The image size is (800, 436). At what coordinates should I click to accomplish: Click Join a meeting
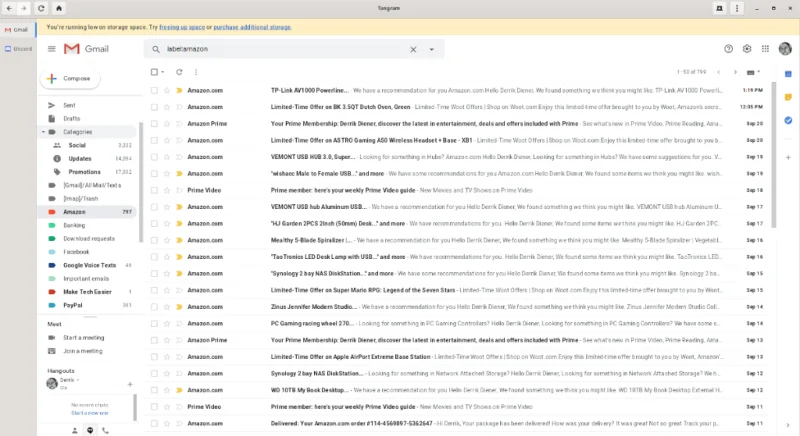coord(83,351)
